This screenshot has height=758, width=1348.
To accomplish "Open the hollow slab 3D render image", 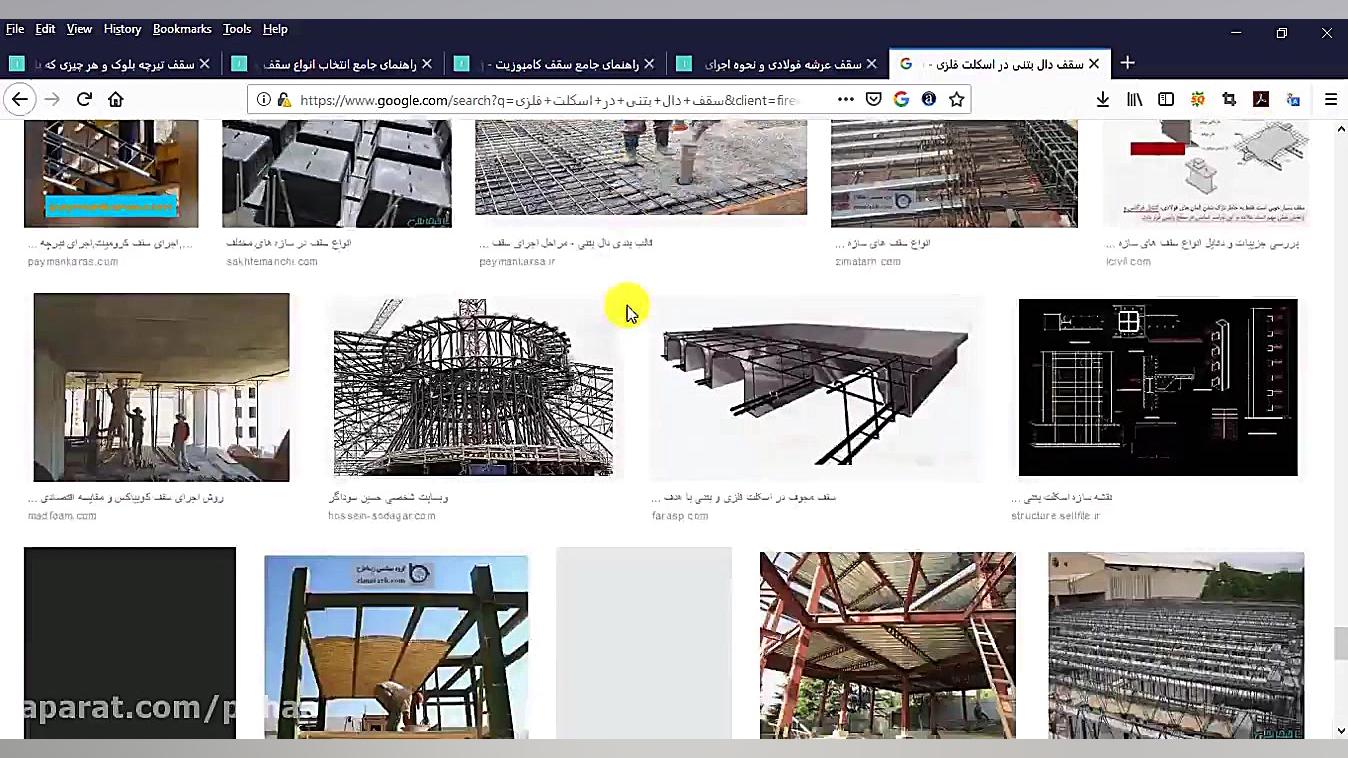I will (x=816, y=390).
